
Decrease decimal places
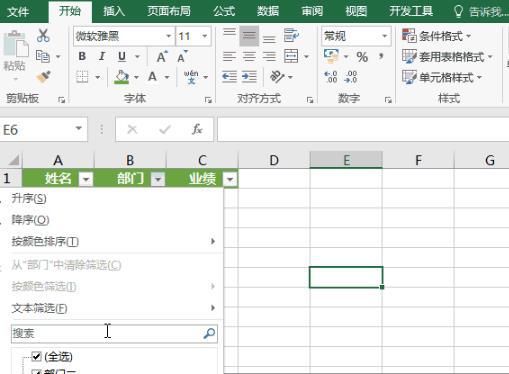pos(351,77)
